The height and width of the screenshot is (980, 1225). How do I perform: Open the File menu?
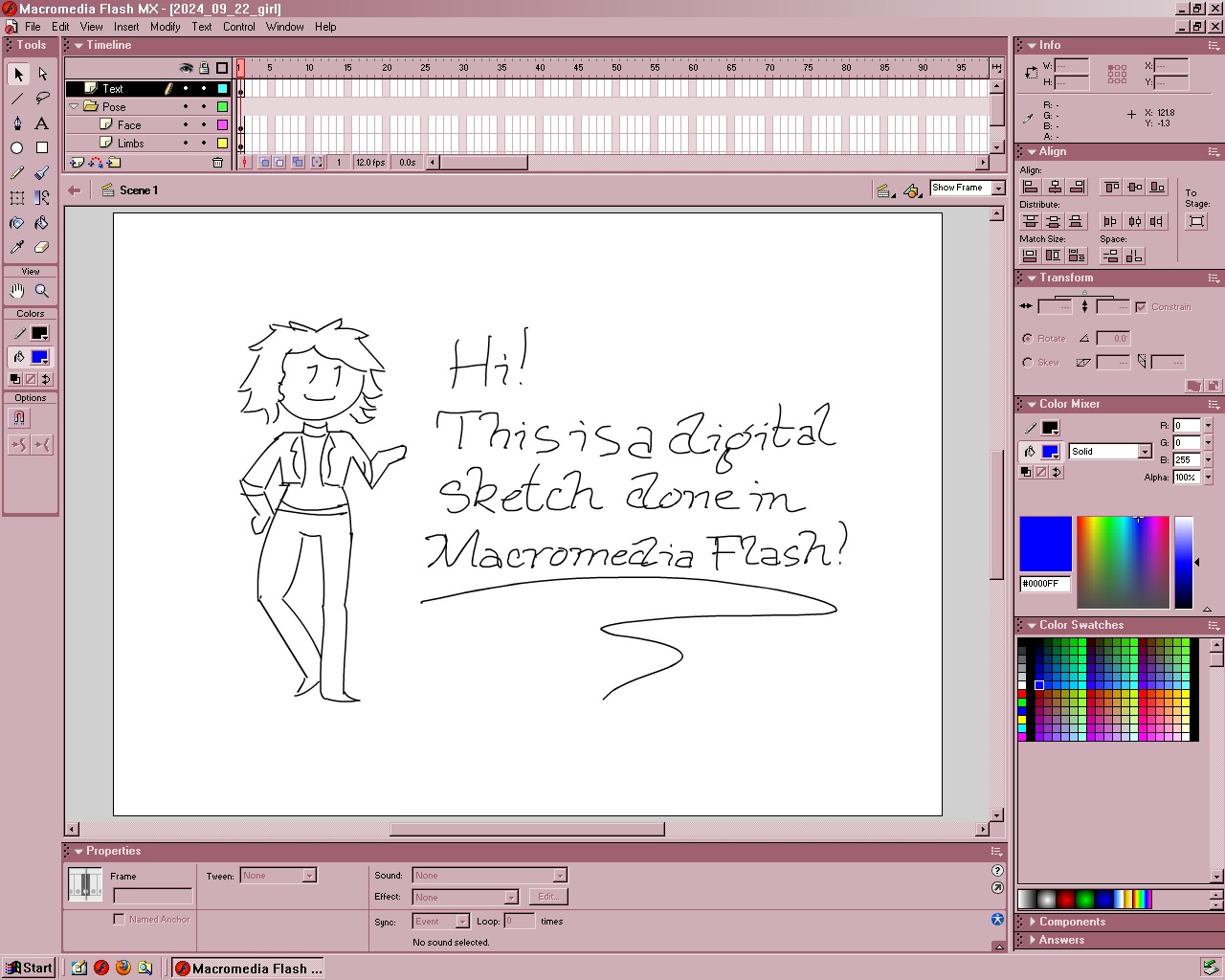[33, 27]
